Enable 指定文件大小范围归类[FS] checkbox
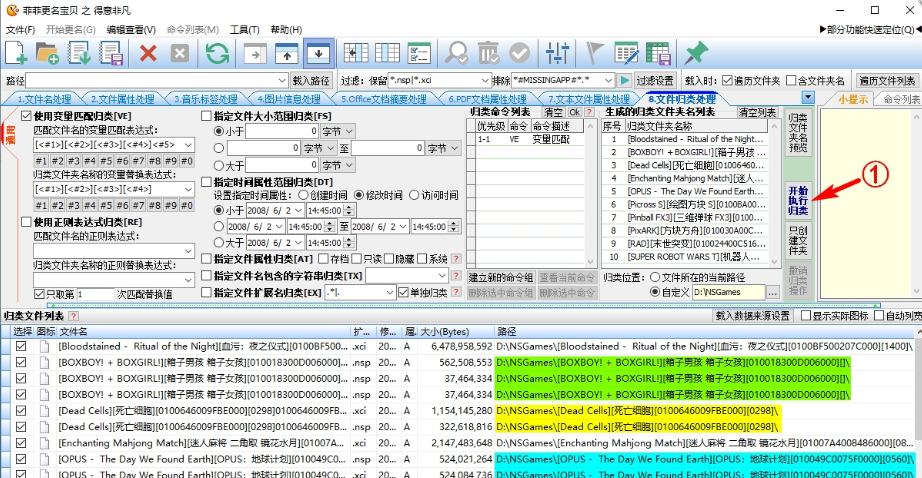 pos(206,116)
